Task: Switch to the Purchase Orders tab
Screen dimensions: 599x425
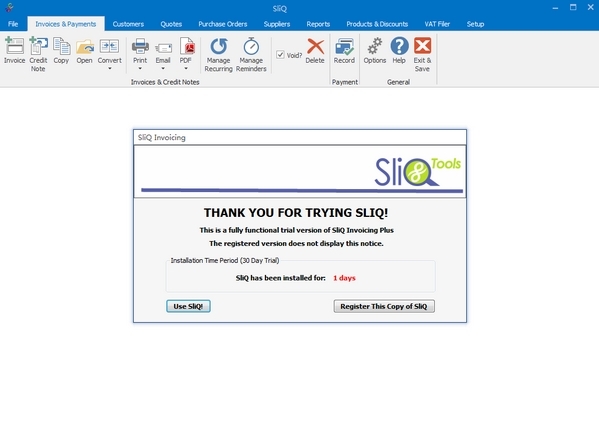Action: click(223, 24)
